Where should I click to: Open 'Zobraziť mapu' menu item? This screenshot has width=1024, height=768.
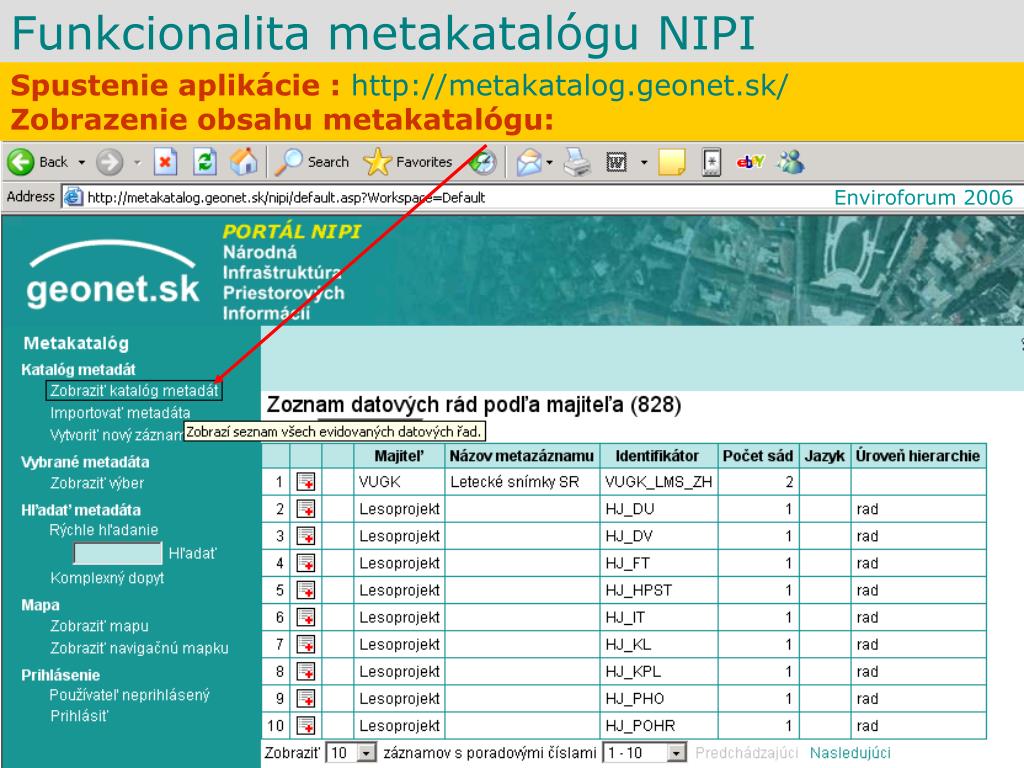(x=99, y=626)
